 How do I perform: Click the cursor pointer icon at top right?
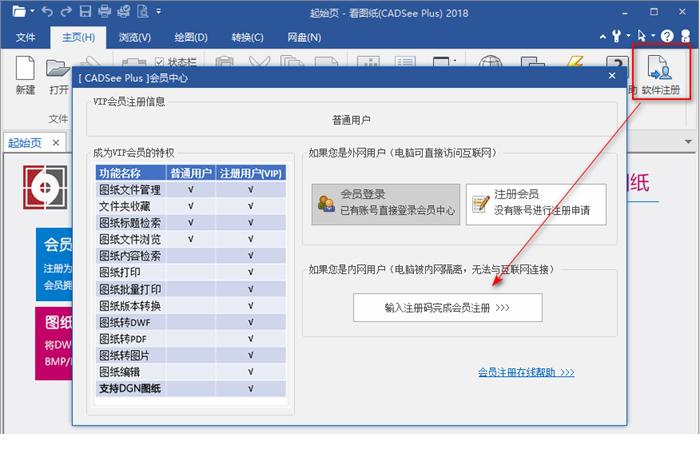(x=642, y=36)
